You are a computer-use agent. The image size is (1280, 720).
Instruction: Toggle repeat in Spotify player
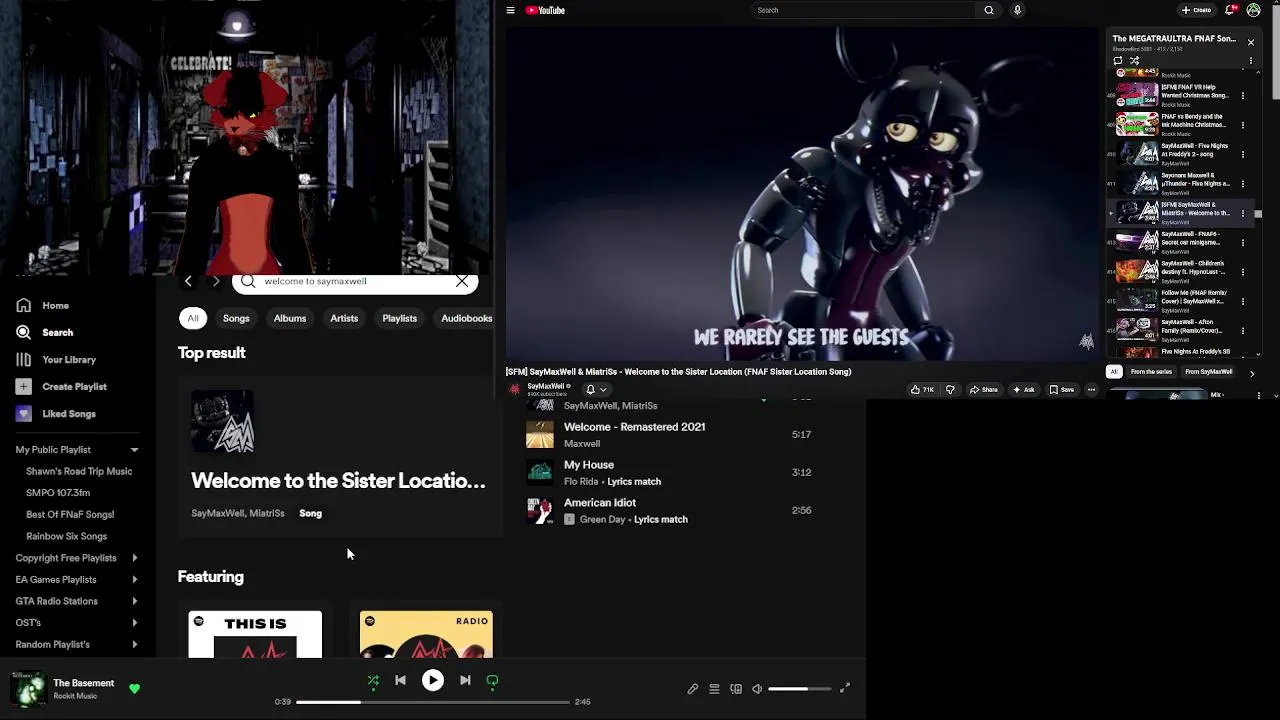492,680
